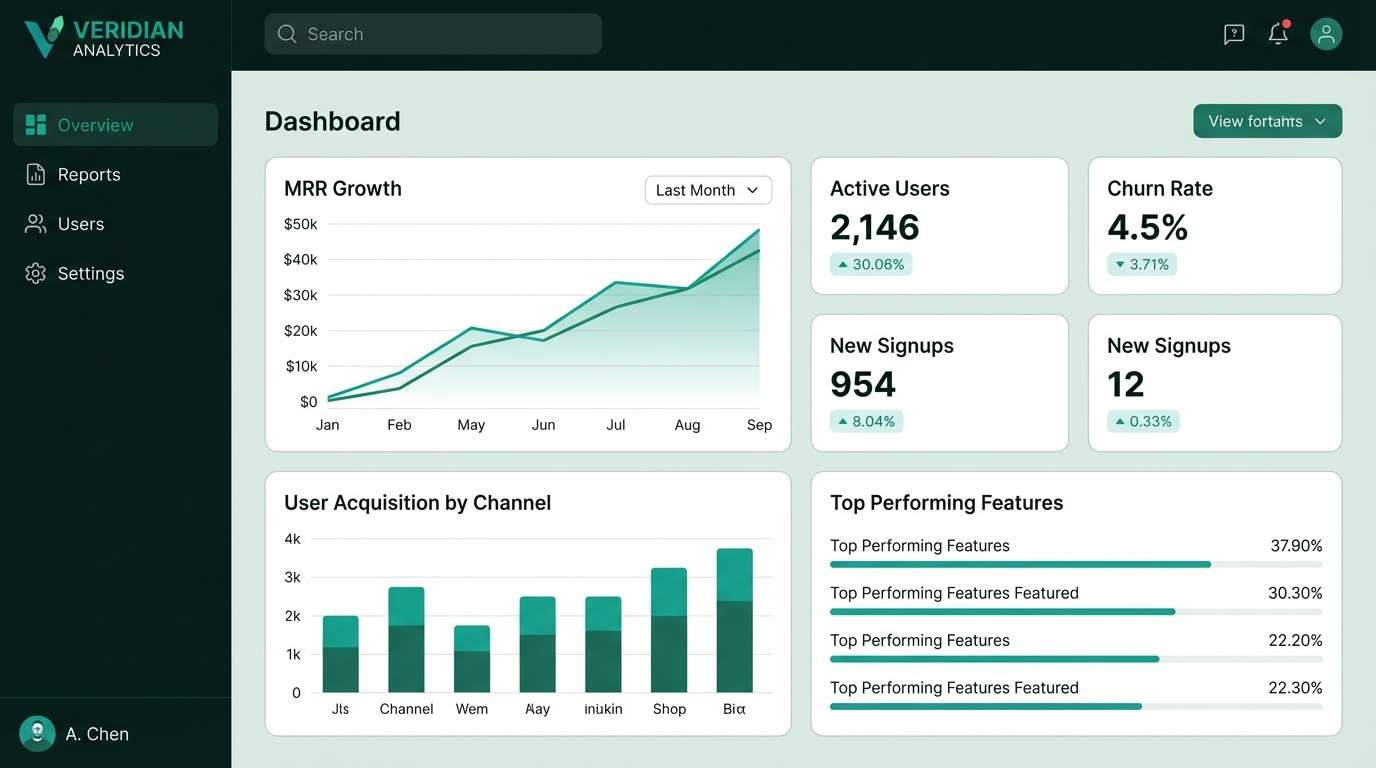Switch to the Reports section

tap(89, 174)
